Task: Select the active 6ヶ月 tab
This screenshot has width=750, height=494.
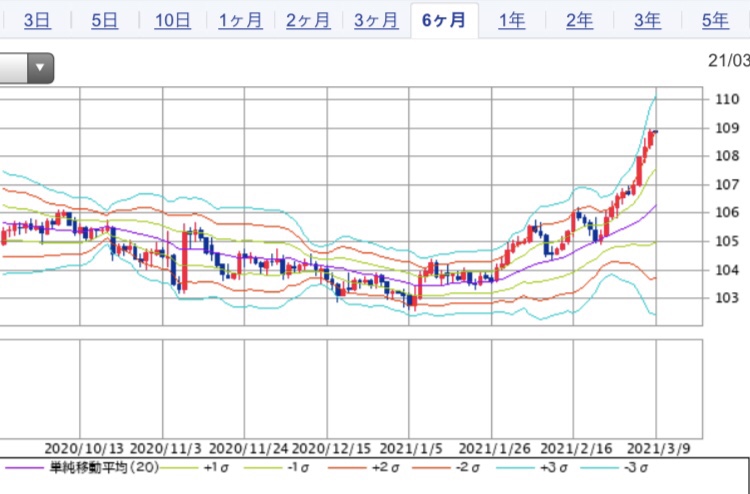Action: (x=444, y=21)
